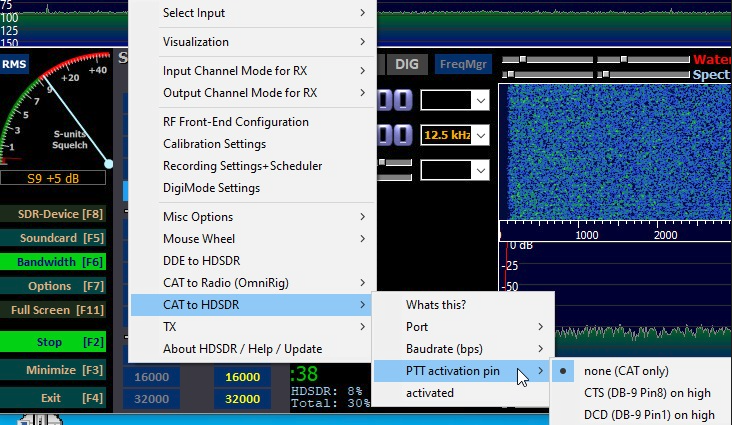Choose DCD (DB-9 Pin1) on high
Image resolution: width=732 pixels, height=425 pixels.
[x=641, y=415]
